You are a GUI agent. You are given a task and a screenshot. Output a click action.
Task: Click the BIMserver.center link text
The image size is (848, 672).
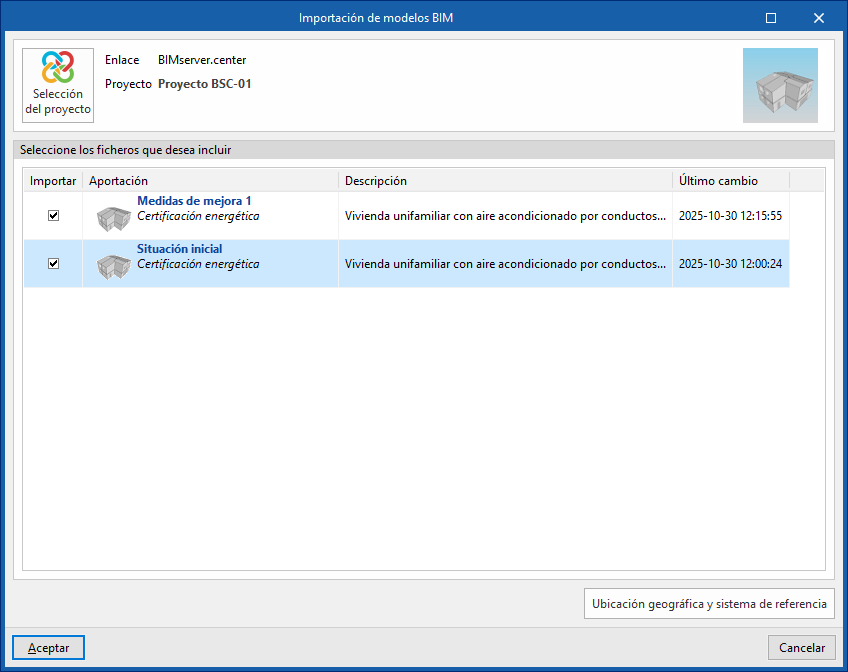click(x=202, y=60)
